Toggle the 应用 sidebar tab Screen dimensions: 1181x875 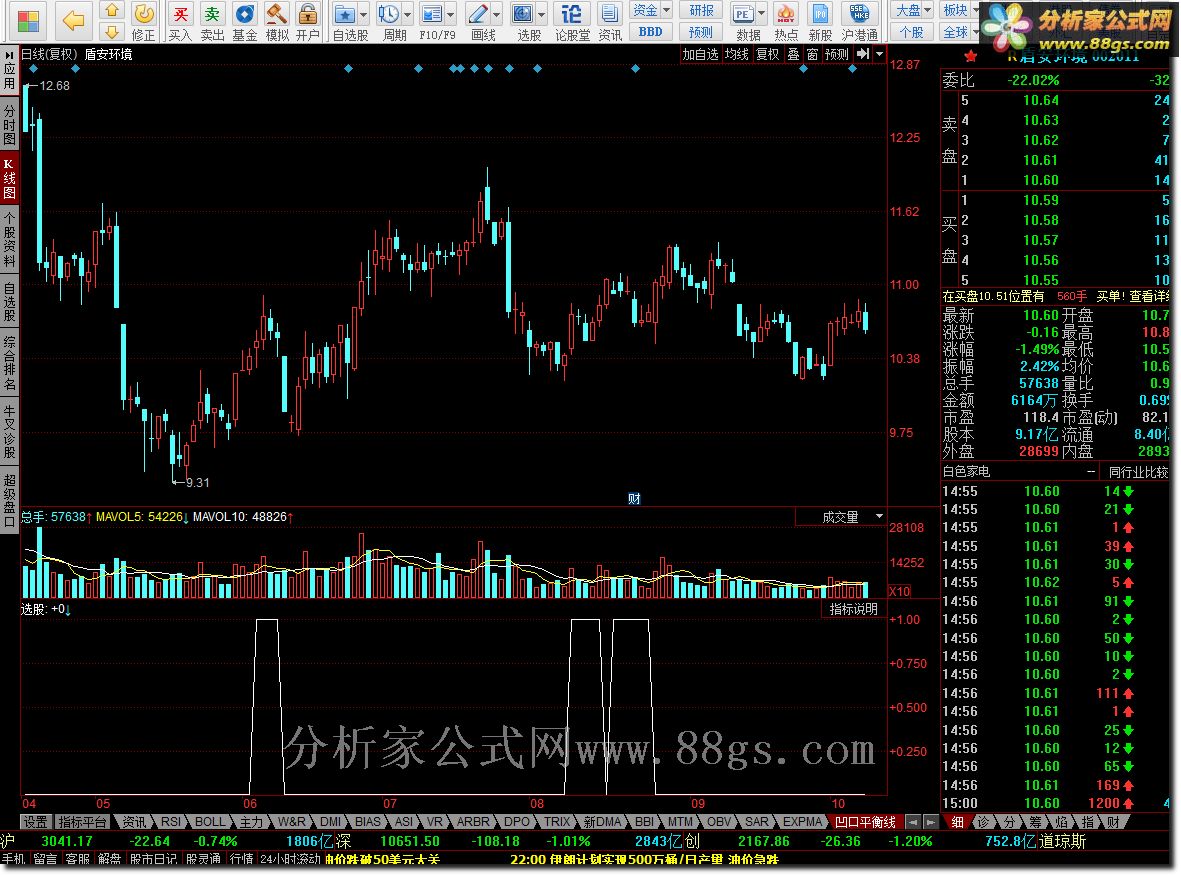point(9,72)
